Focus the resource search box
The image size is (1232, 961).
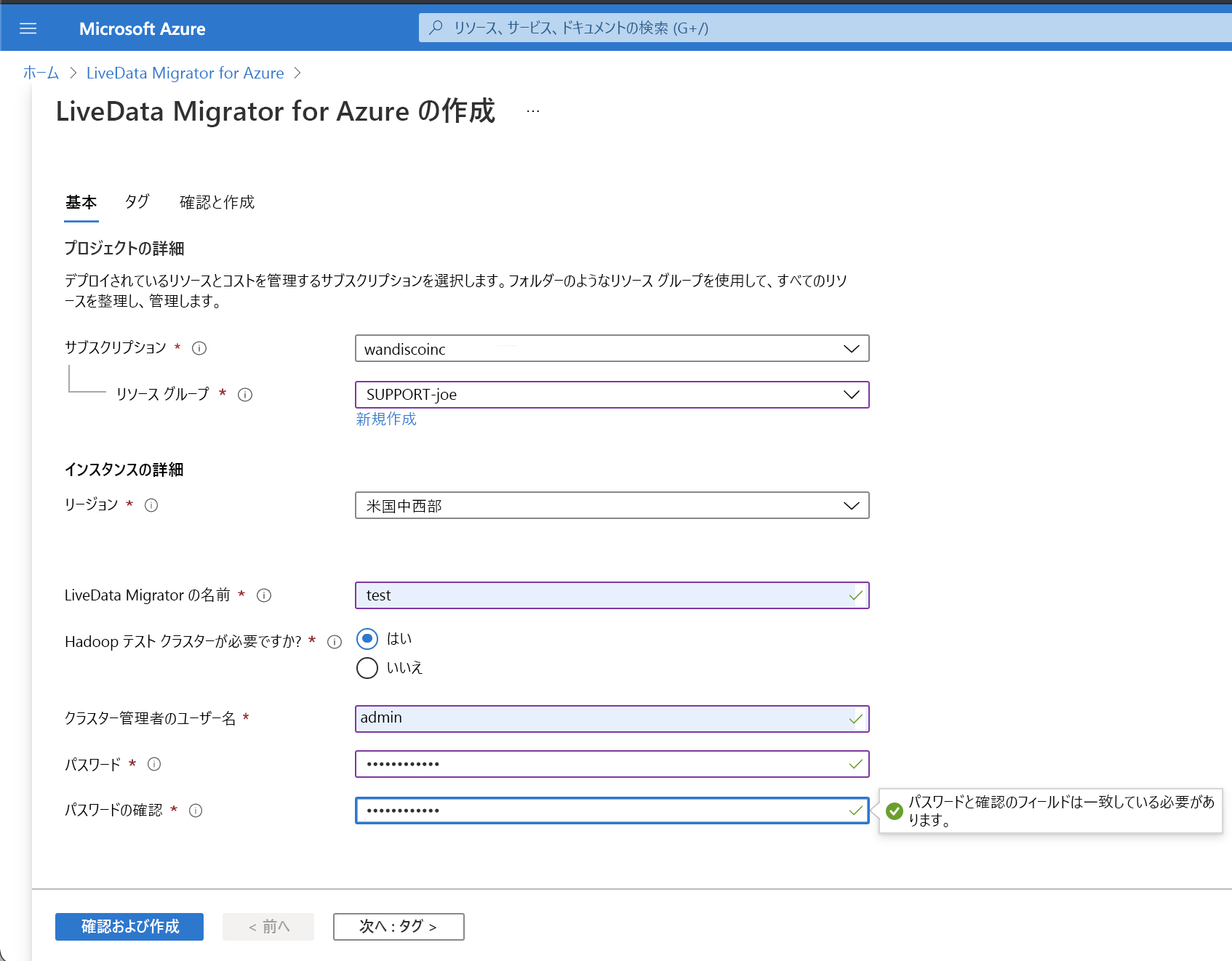825,28
